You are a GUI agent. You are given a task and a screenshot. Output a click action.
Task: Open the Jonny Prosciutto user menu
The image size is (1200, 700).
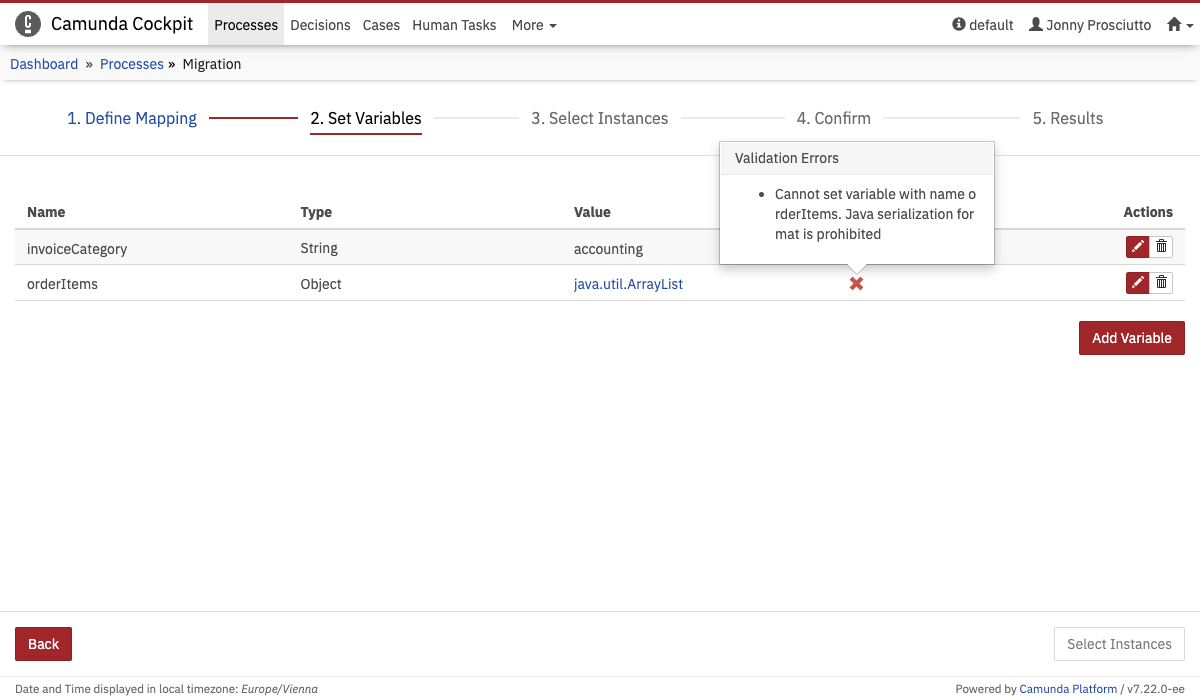point(1090,25)
